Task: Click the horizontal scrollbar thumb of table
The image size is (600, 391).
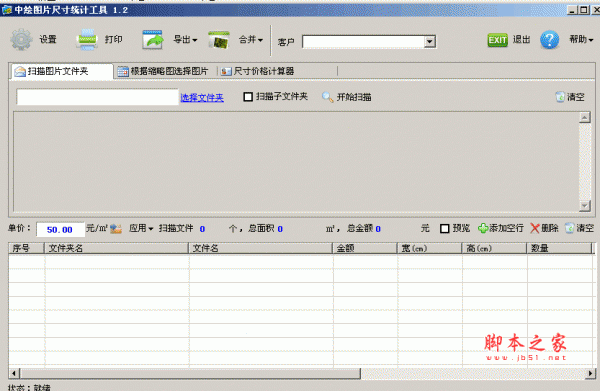Action: pyautogui.click(x=190, y=373)
